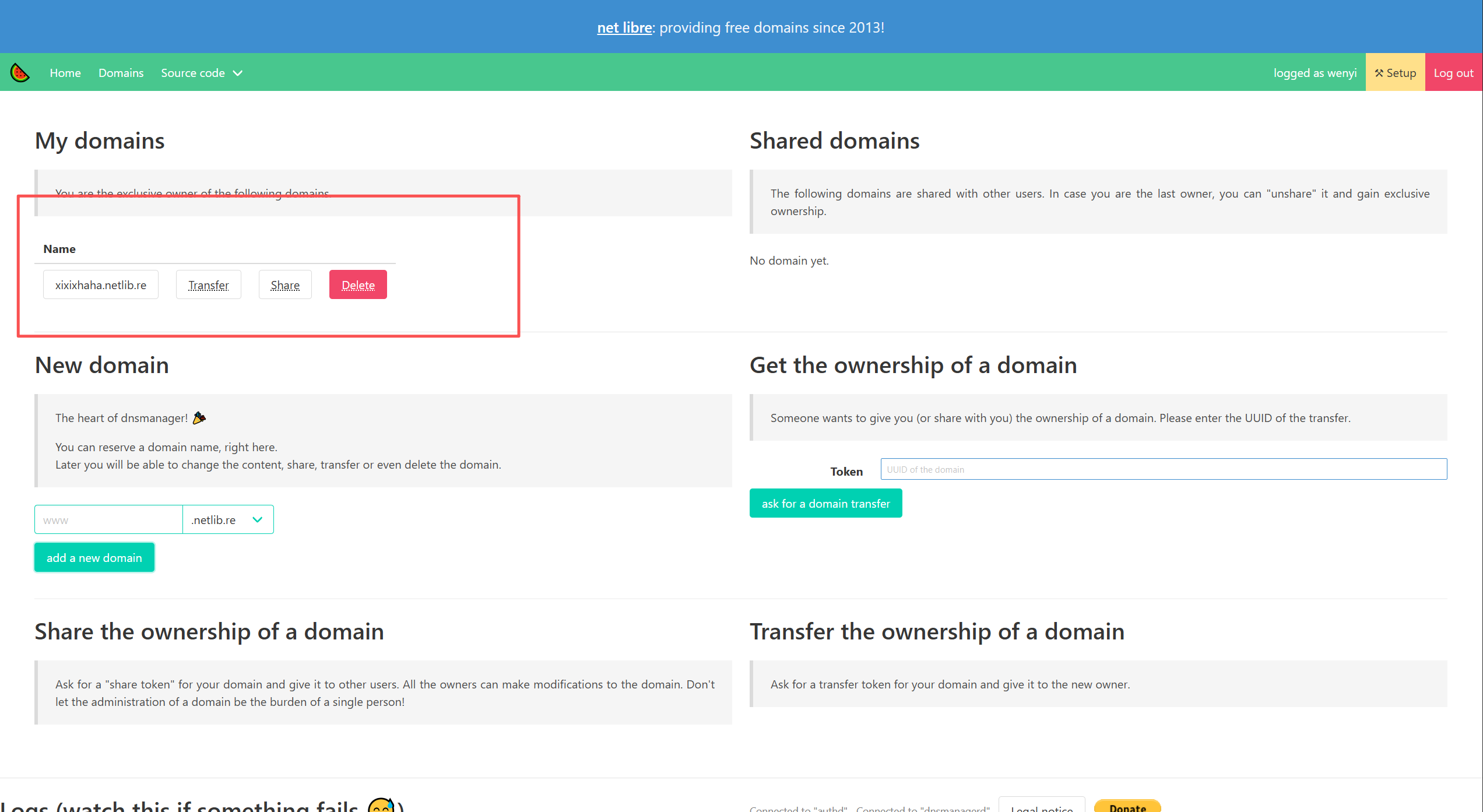Click the UUID Token input field
The height and width of the screenshot is (812, 1483).
pyautogui.click(x=1163, y=469)
